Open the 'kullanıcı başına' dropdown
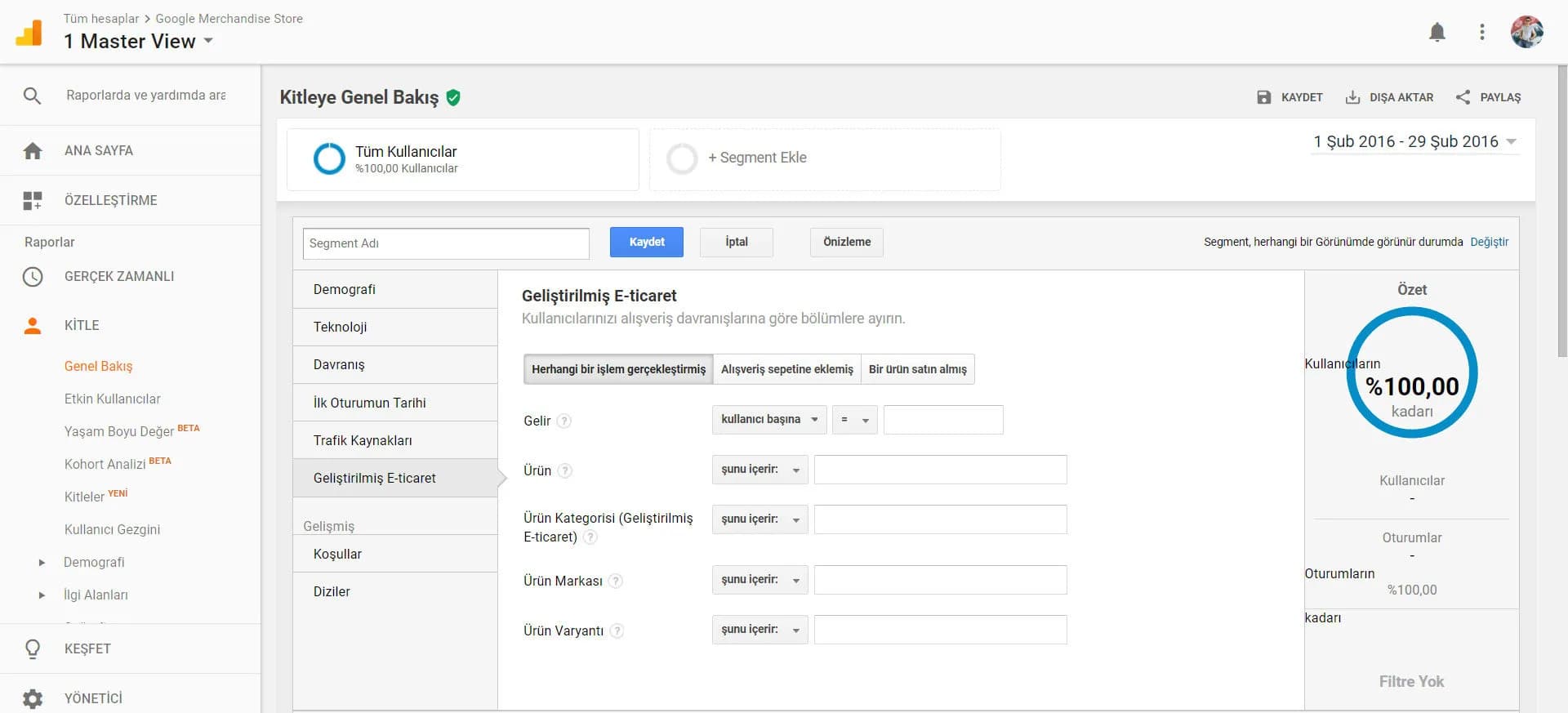Screen dimensions: 1568x713 [769, 420]
